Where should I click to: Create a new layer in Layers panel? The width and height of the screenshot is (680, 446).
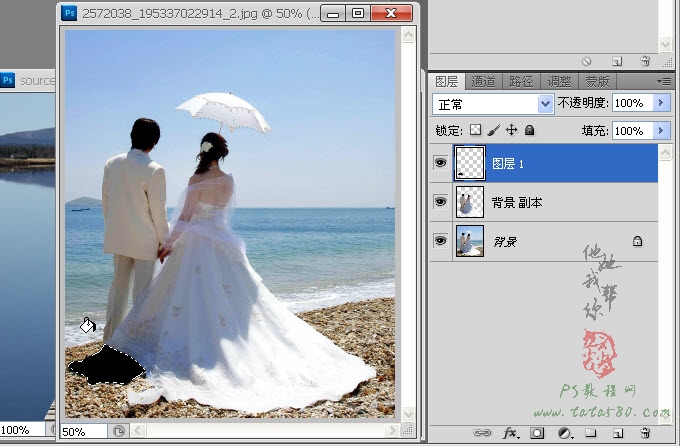618,433
